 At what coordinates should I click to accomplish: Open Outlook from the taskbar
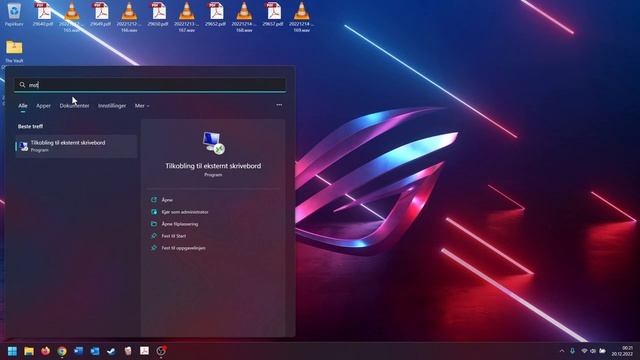(95, 351)
